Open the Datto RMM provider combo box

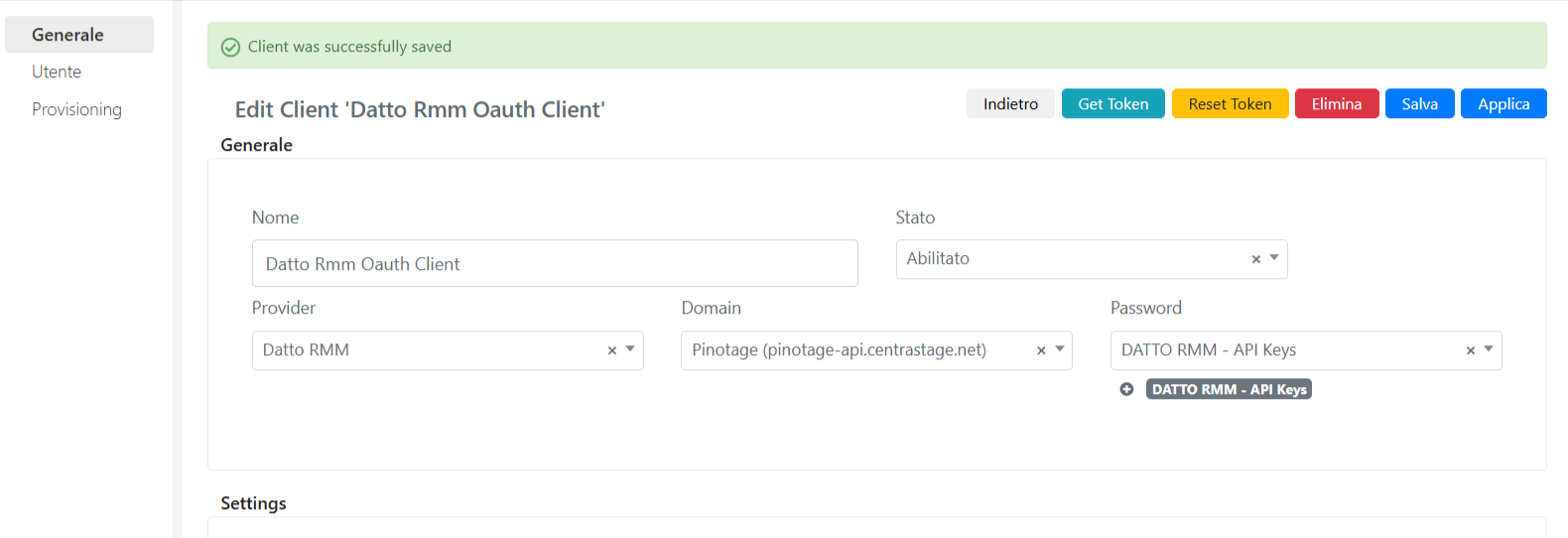[x=448, y=350]
